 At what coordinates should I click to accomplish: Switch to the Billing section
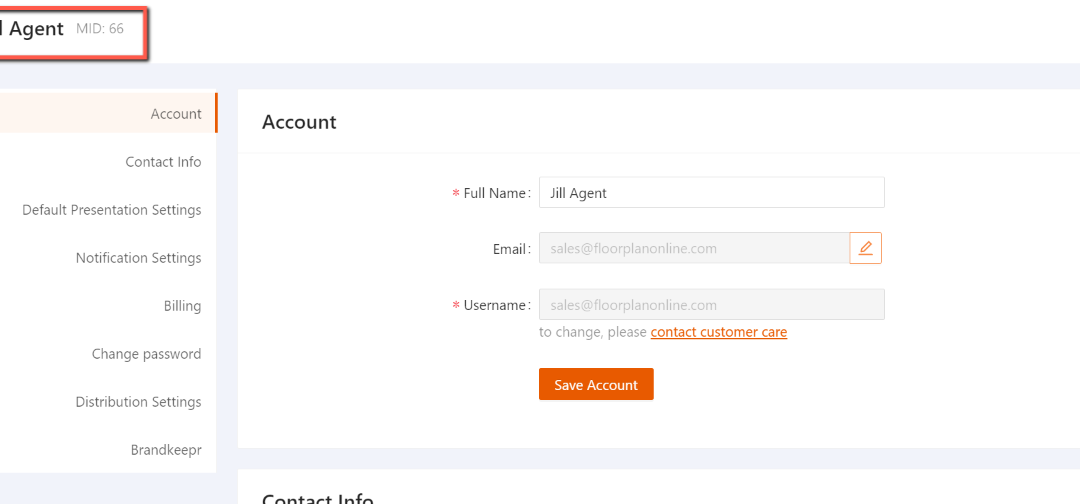coord(182,306)
